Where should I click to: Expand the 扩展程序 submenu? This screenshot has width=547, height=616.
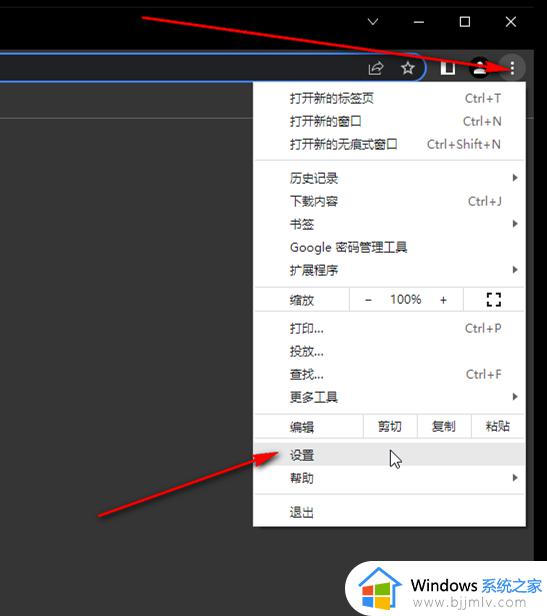tap(389, 270)
